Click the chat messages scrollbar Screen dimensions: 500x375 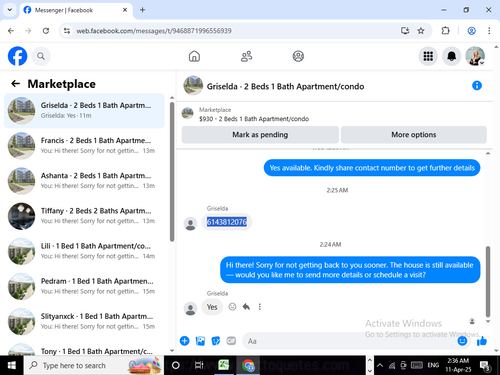tap(488, 282)
